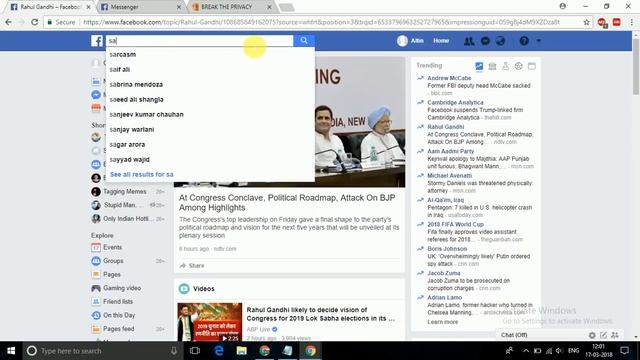Open 2018 FIFA World Cup trend

(x=455, y=224)
